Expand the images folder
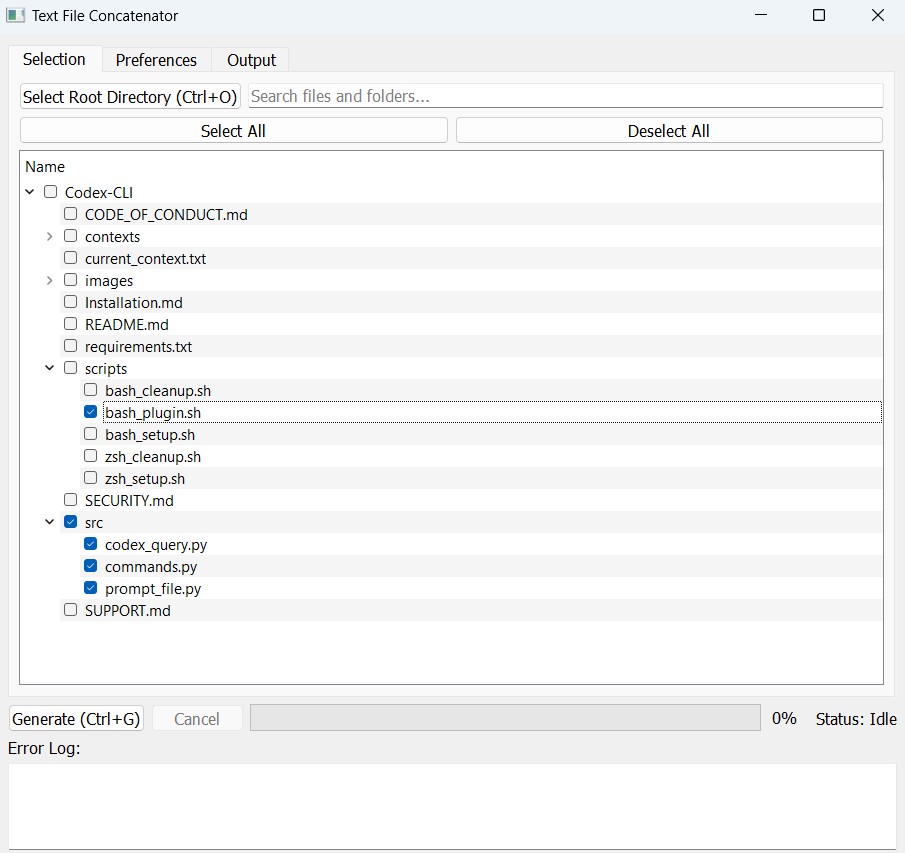Viewport: 905px width, 853px height. click(x=50, y=280)
